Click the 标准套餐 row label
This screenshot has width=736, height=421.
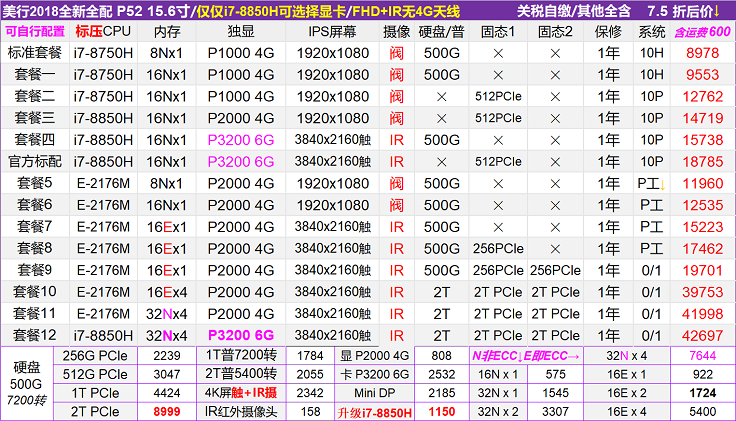coord(34,52)
